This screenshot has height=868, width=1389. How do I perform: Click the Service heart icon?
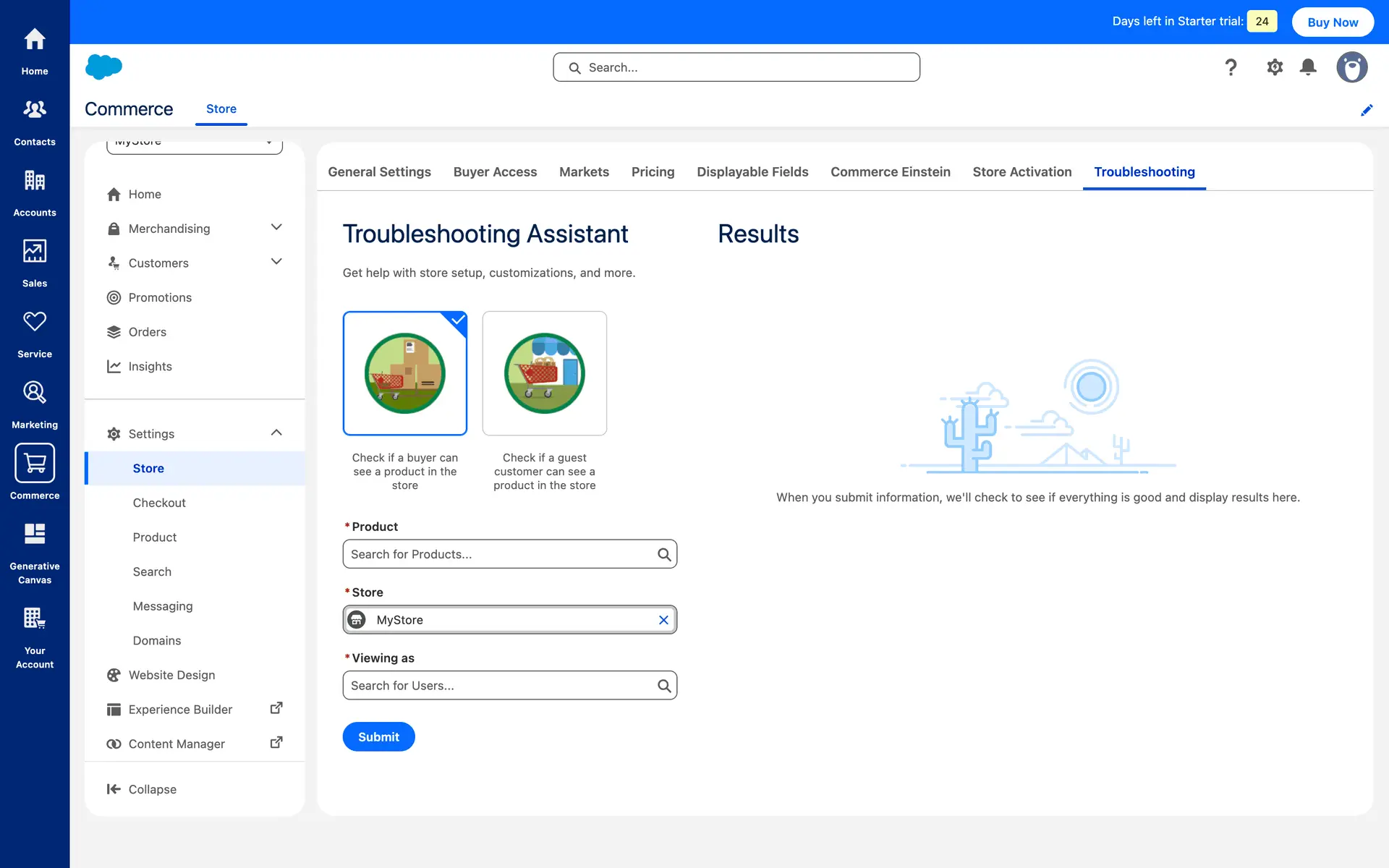[34, 322]
